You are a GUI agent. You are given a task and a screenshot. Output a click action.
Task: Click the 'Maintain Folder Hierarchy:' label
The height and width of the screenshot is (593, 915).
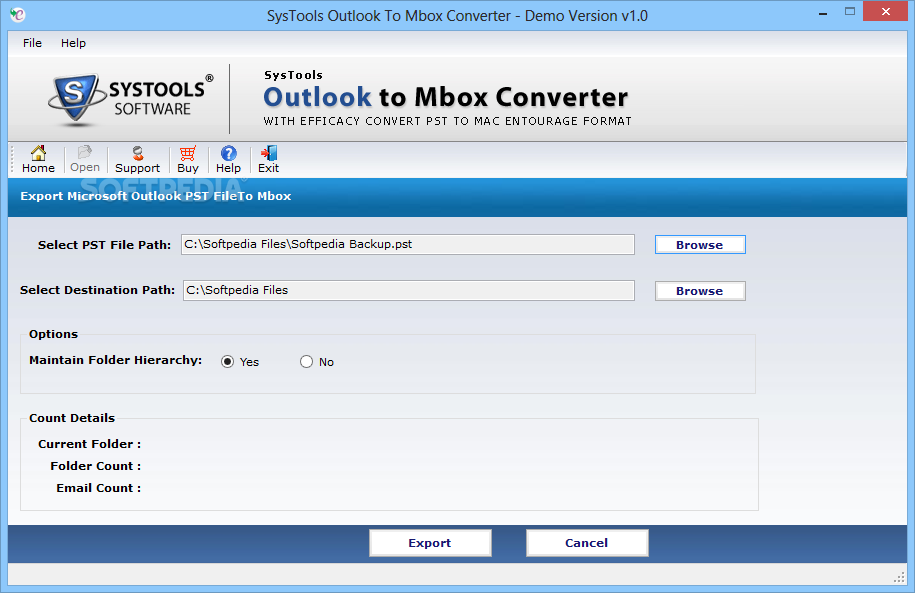coord(116,360)
